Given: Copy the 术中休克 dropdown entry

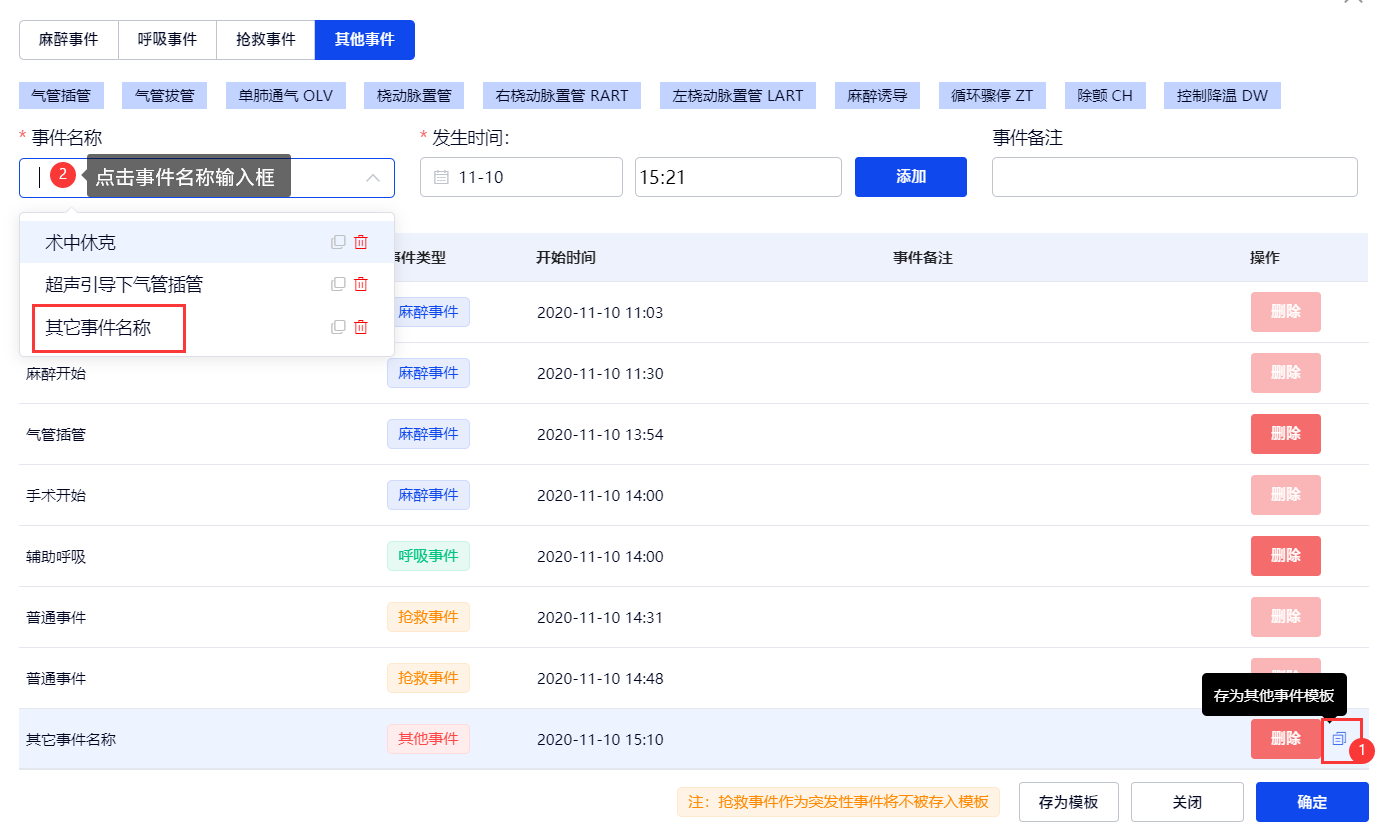Looking at the screenshot, I should tap(338, 242).
